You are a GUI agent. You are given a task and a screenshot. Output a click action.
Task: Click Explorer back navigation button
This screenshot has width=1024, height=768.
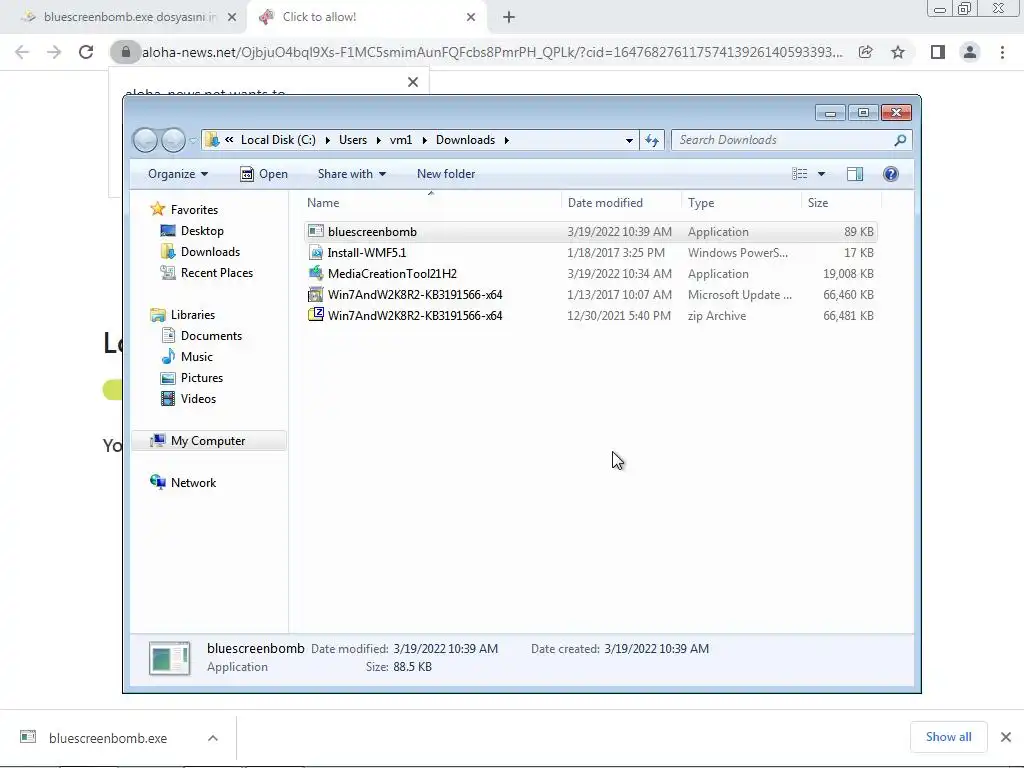click(145, 140)
